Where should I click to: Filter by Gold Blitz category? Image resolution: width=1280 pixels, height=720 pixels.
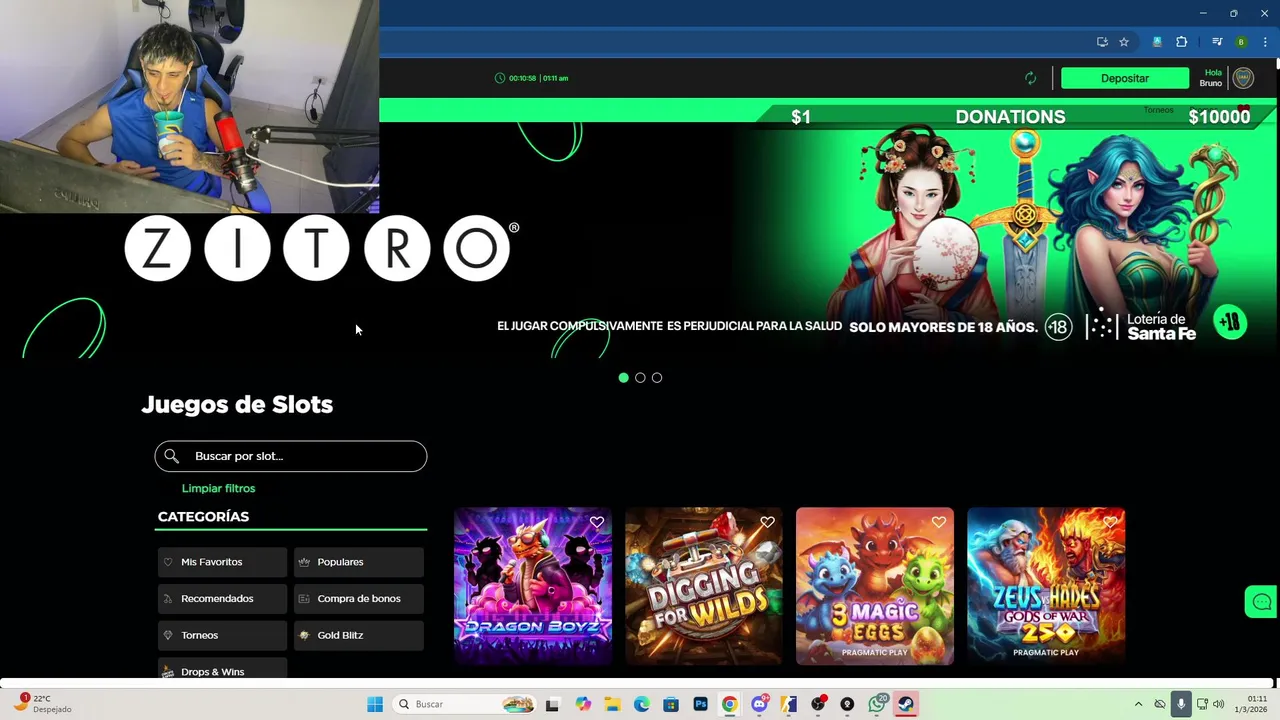click(x=359, y=635)
